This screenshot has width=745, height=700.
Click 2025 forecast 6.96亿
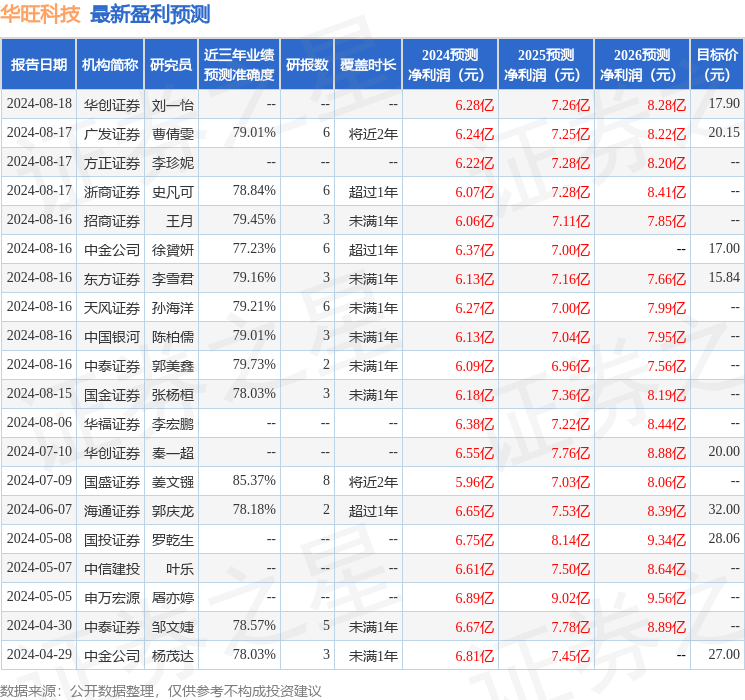pos(570,366)
